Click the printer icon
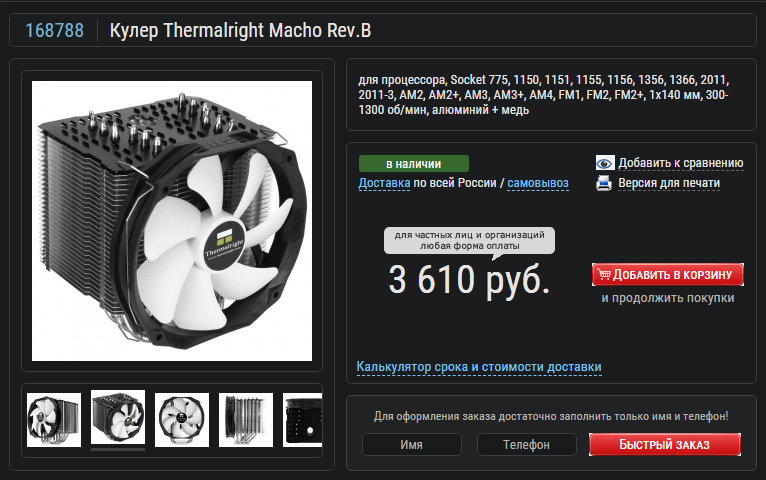Image resolution: width=766 pixels, height=480 pixels. [604, 183]
